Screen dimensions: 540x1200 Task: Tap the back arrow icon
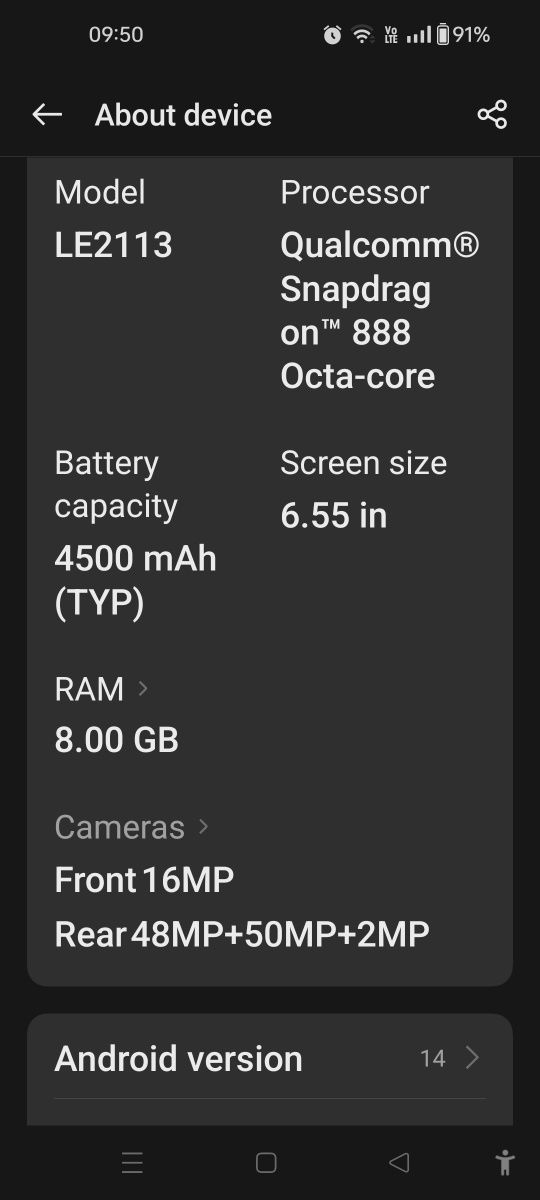(47, 115)
